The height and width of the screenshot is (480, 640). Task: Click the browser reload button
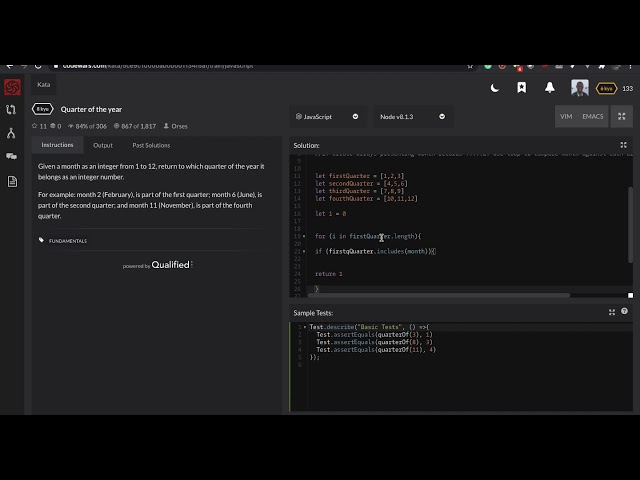click(x=38, y=66)
